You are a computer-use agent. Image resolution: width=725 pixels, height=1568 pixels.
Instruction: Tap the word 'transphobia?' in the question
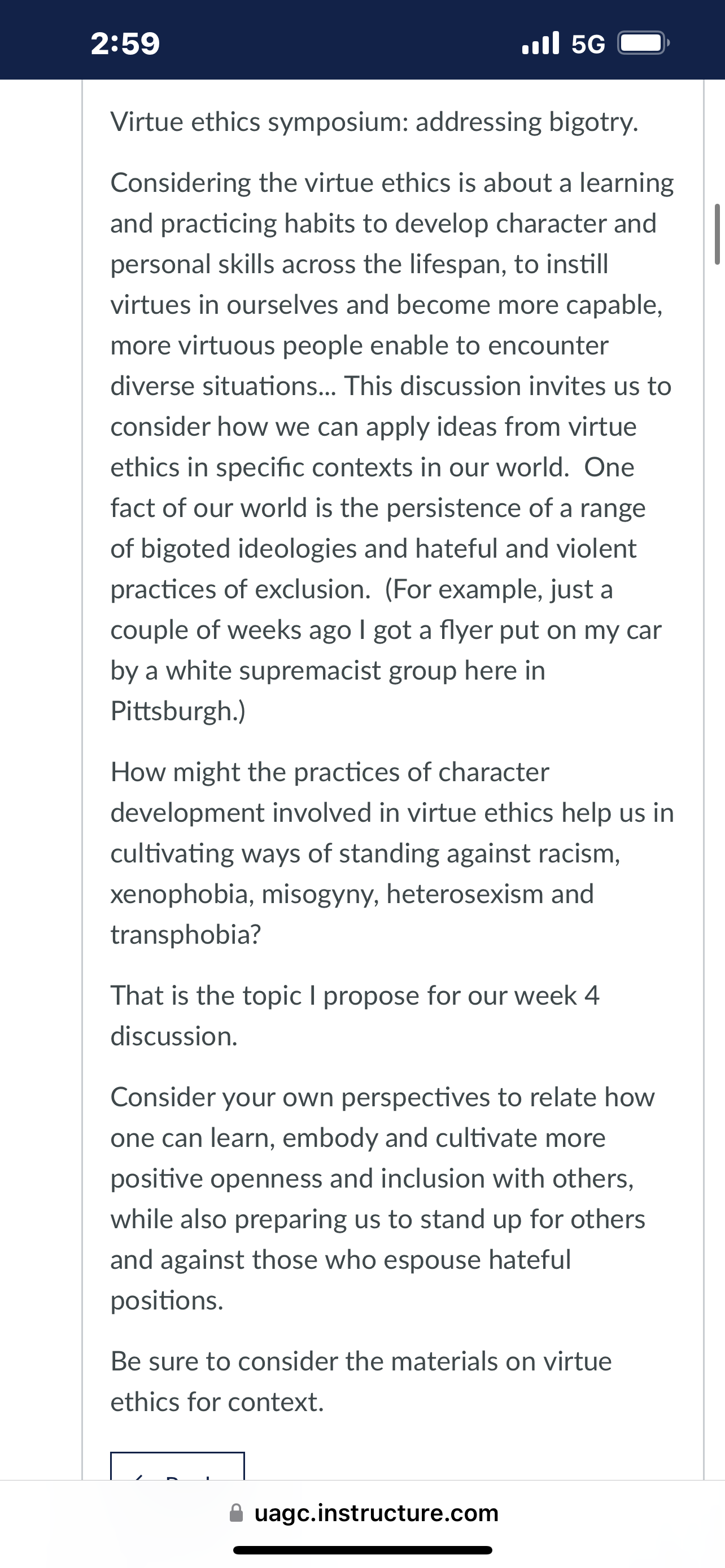(x=186, y=934)
